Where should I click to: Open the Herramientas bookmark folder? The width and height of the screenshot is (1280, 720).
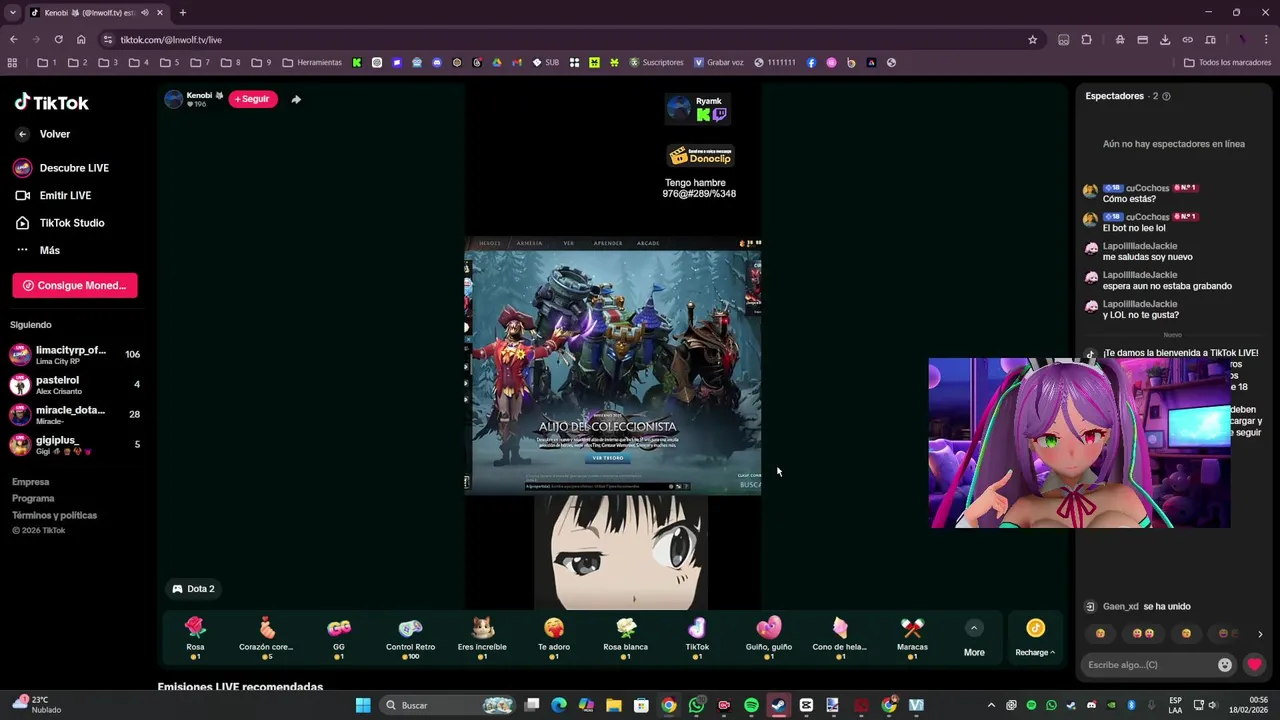pos(312,62)
